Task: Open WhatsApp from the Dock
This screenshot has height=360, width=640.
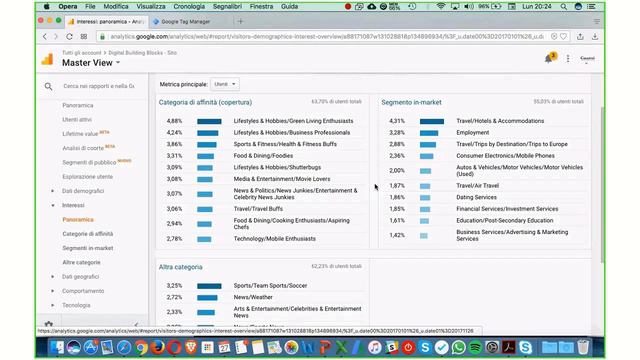Action: coord(458,347)
